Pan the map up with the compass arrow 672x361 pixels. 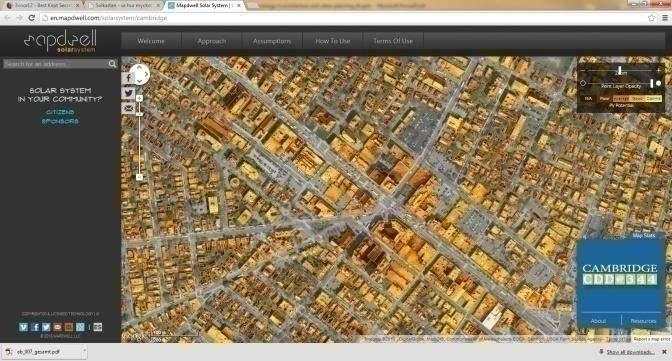139,67
